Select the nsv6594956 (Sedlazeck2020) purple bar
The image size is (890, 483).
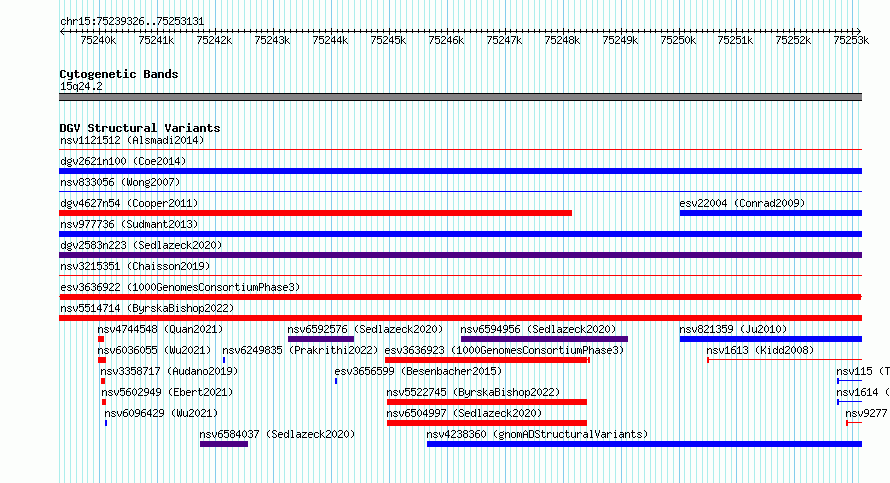[x=544, y=339]
